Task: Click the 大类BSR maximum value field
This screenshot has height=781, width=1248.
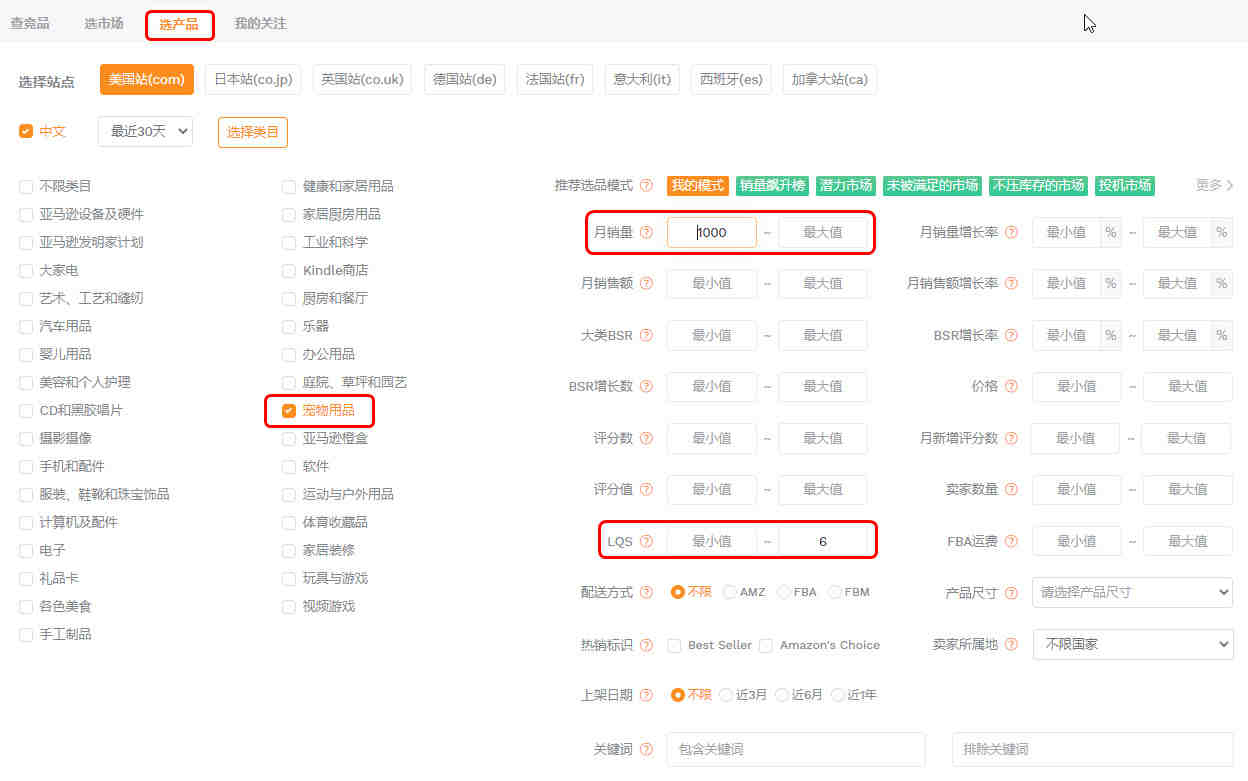Action: [823, 335]
